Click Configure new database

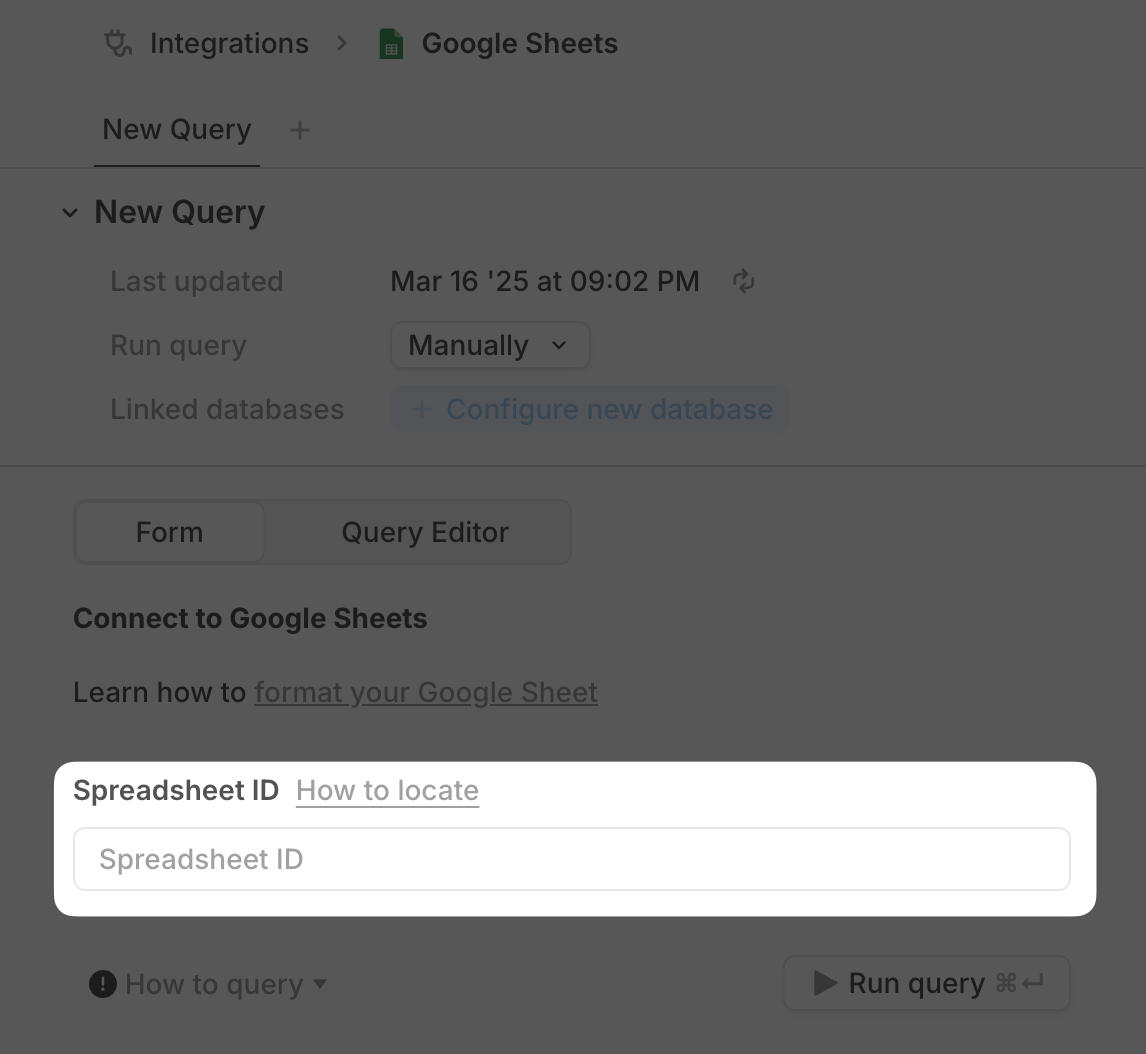coord(590,409)
